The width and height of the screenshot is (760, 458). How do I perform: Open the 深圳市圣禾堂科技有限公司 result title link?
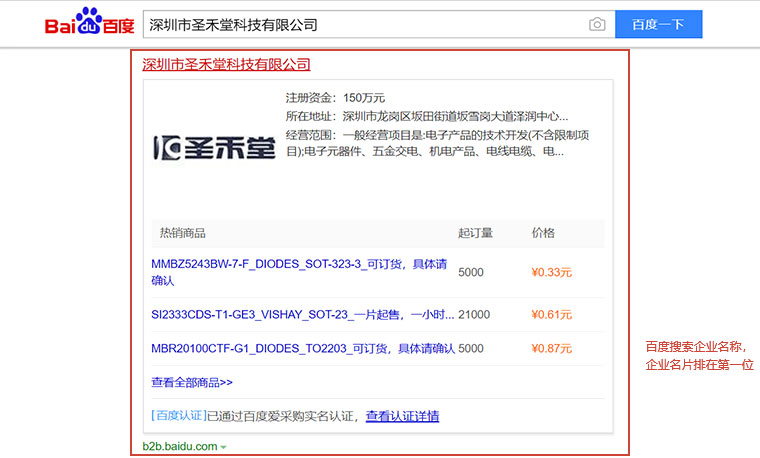226,65
